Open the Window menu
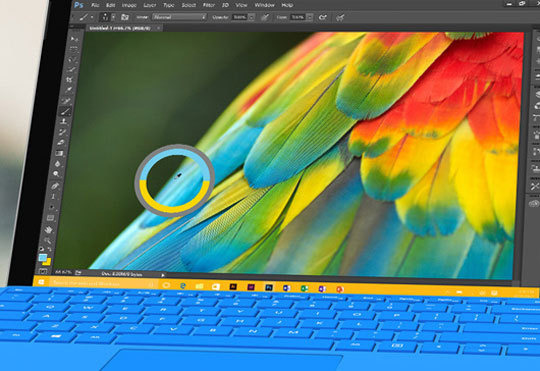The image size is (540, 371). click(264, 5)
